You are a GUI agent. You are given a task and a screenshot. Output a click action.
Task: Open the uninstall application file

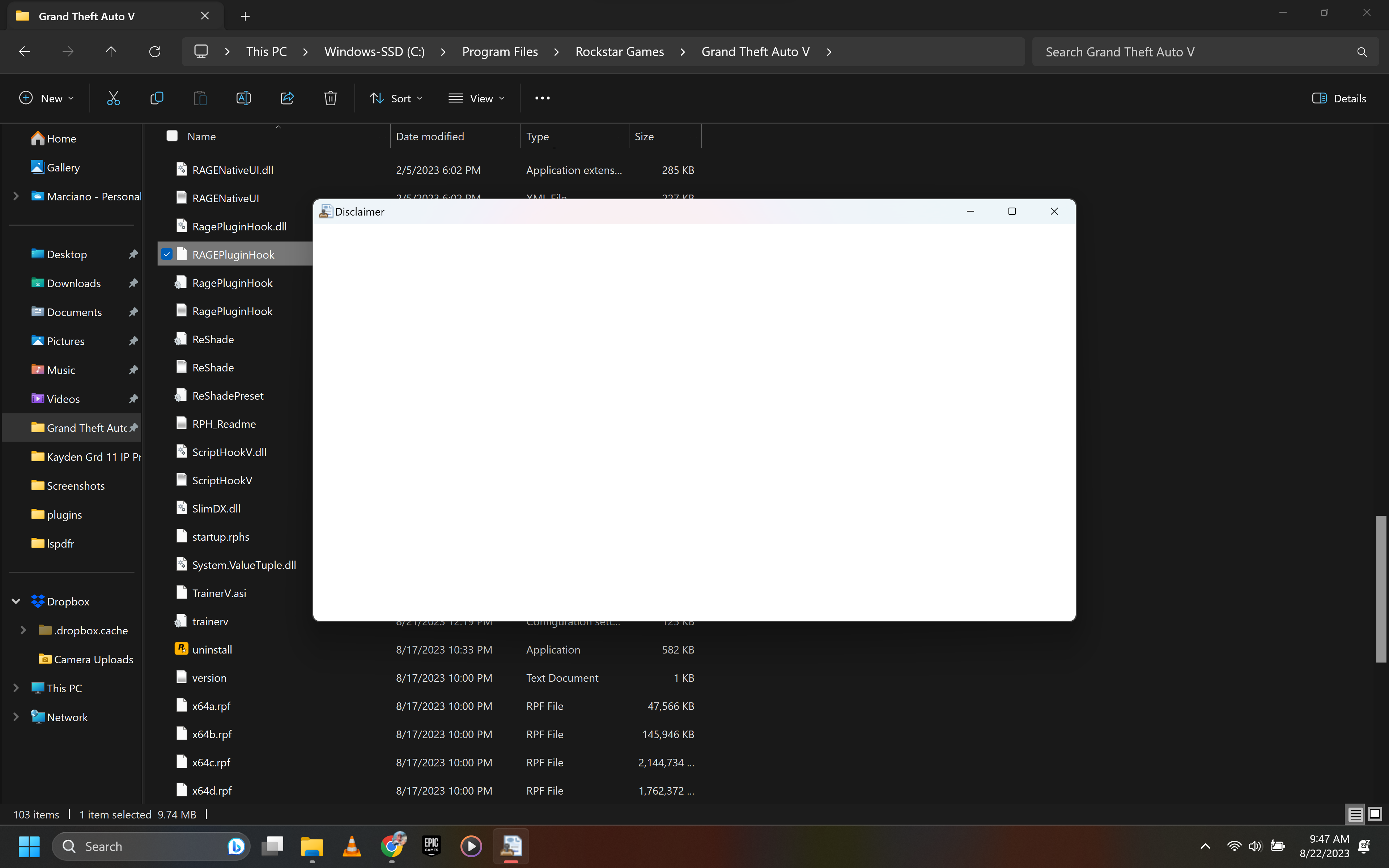coord(212,649)
